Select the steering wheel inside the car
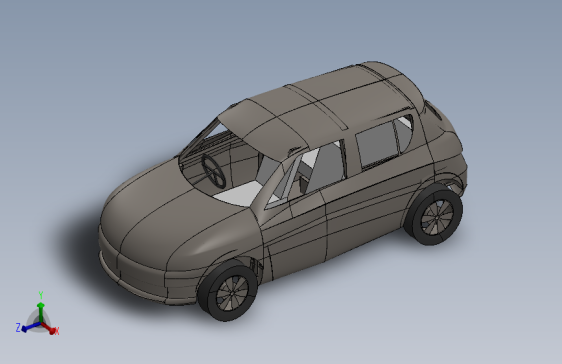562x364 pixels. 213,171
